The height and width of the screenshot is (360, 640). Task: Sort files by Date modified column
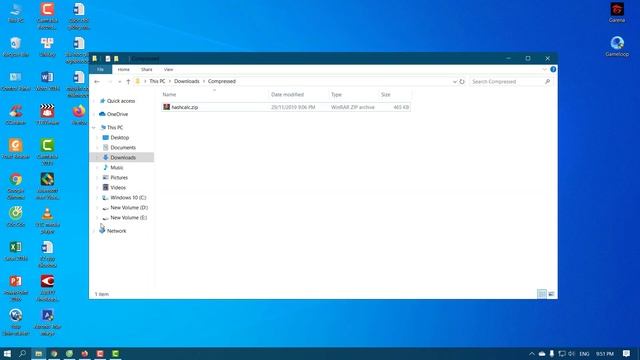298,94
